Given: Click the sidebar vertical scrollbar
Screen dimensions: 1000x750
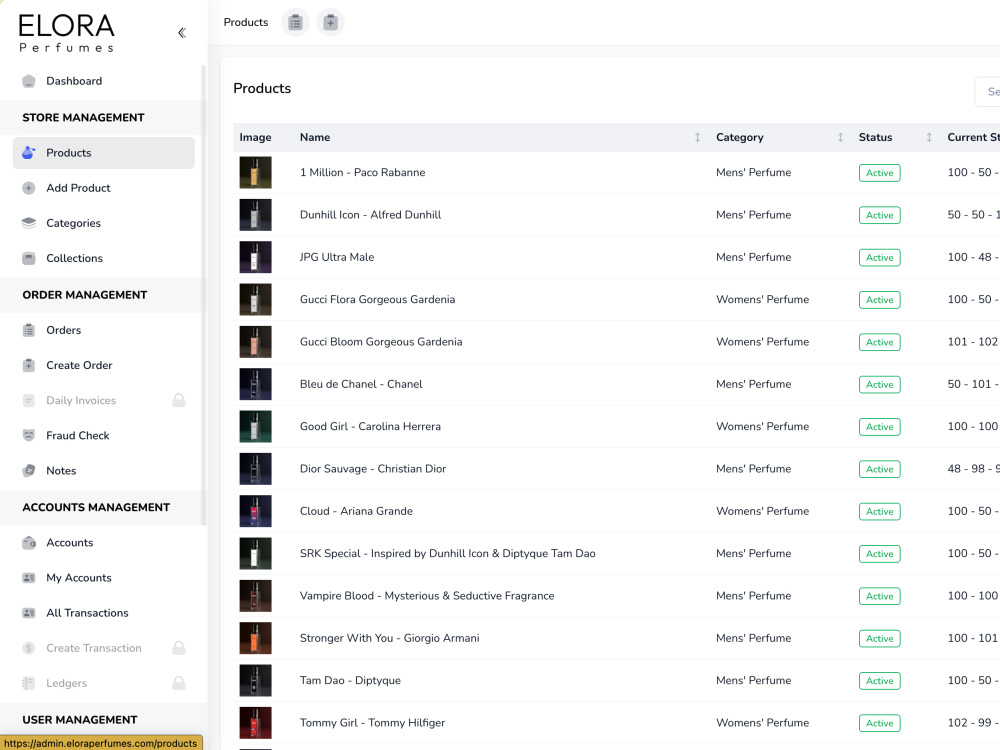Looking at the screenshot, I should pyautogui.click(x=203, y=295).
